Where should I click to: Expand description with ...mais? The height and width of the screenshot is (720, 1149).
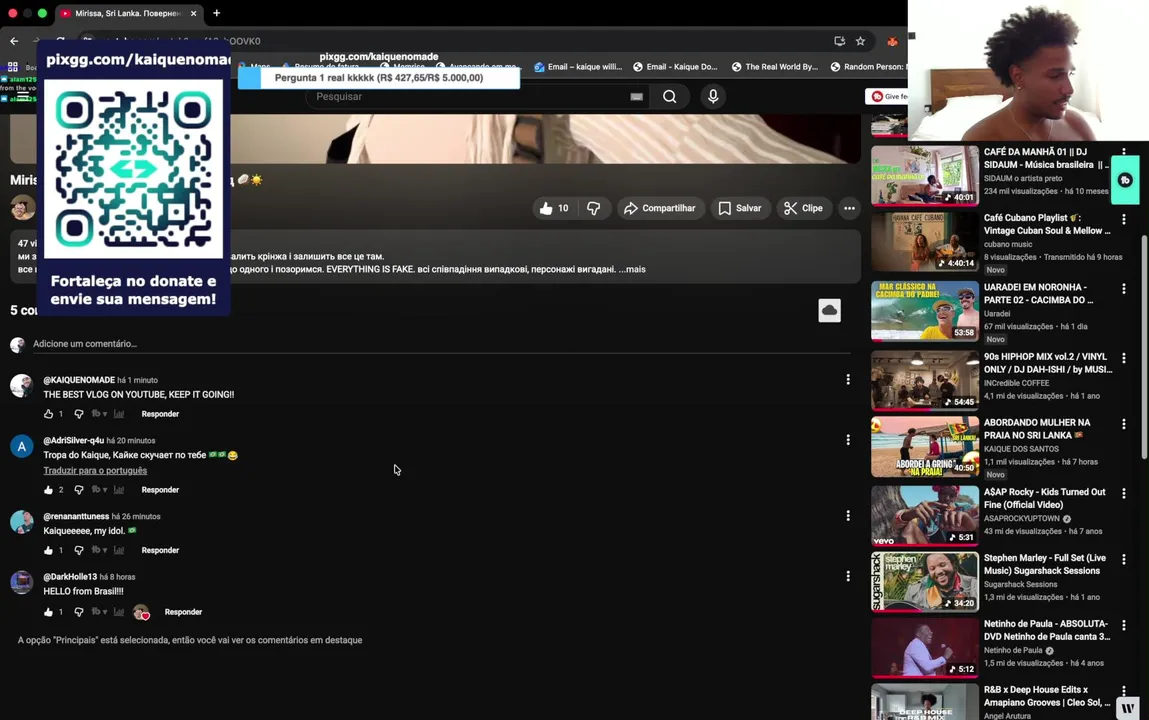632,270
